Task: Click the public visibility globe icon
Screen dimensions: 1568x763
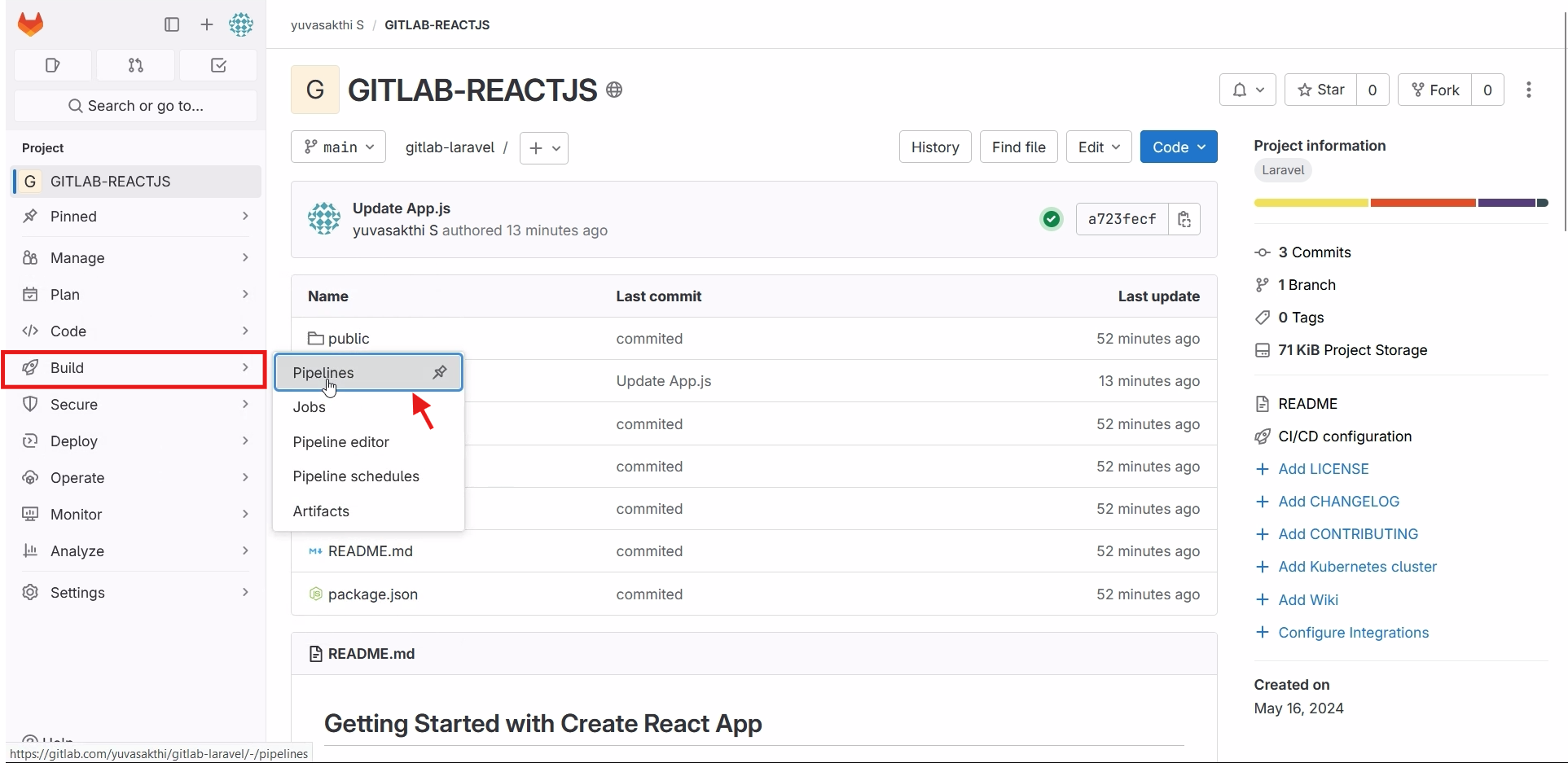Action: click(615, 90)
